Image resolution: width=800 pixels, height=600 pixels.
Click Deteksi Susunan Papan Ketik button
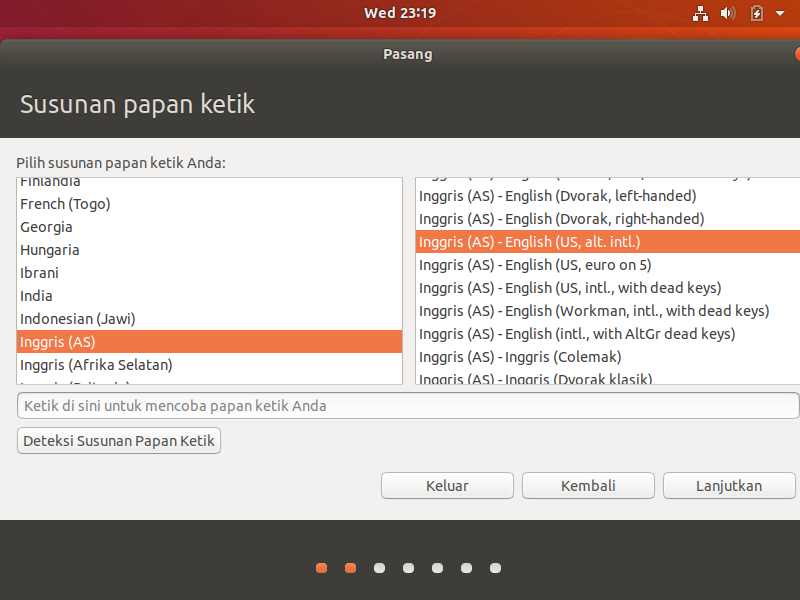[x=119, y=441]
